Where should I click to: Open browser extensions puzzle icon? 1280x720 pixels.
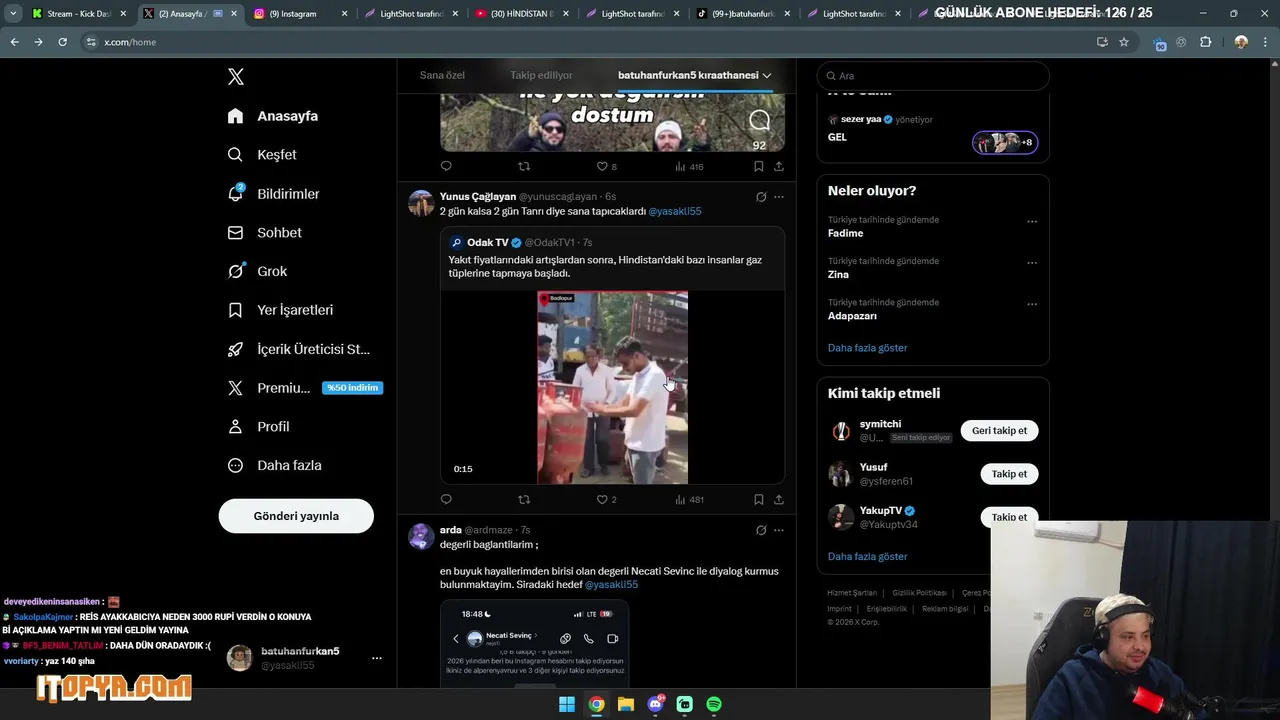1205,42
